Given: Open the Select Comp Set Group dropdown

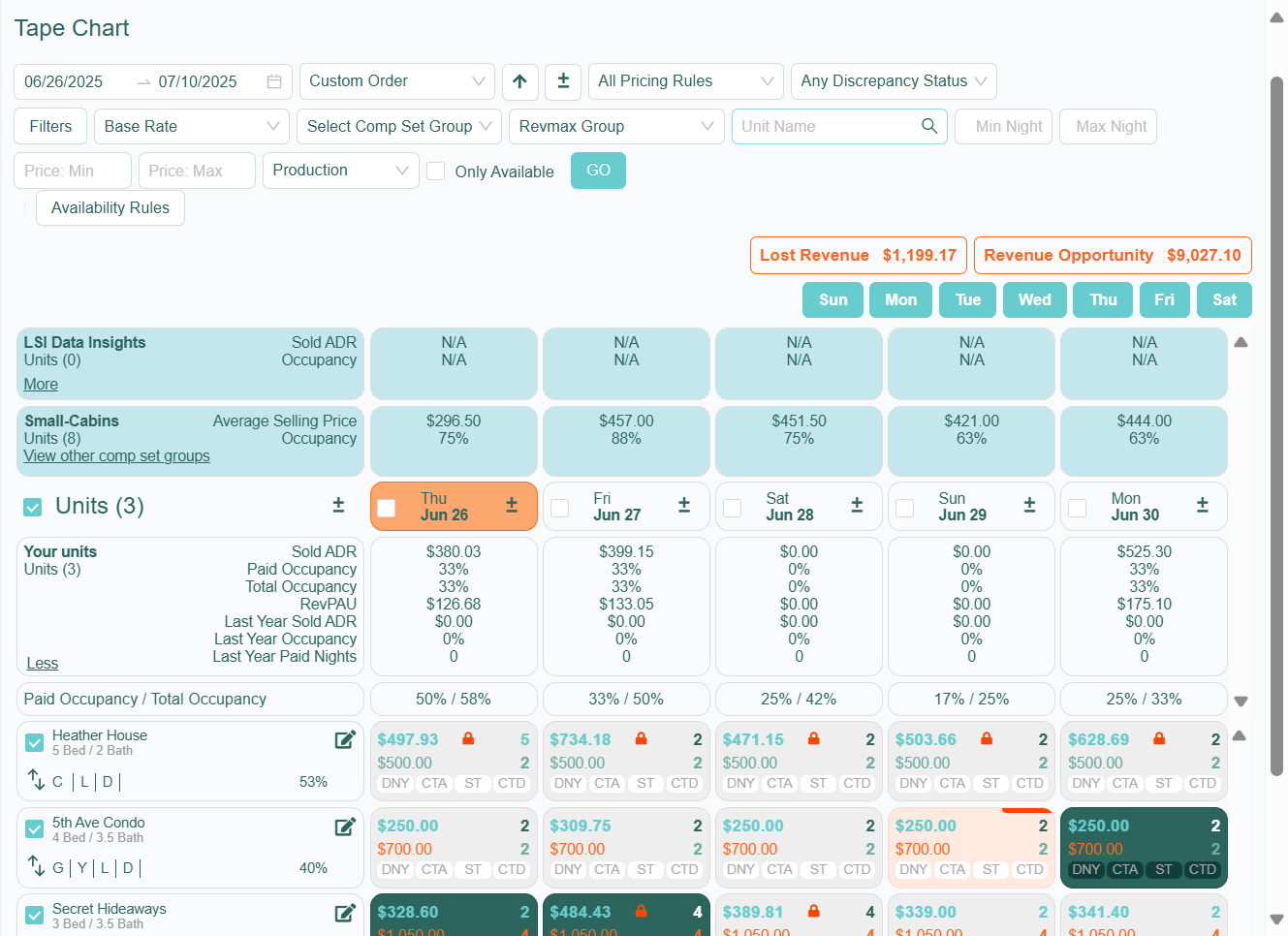Looking at the screenshot, I should point(399,126).
